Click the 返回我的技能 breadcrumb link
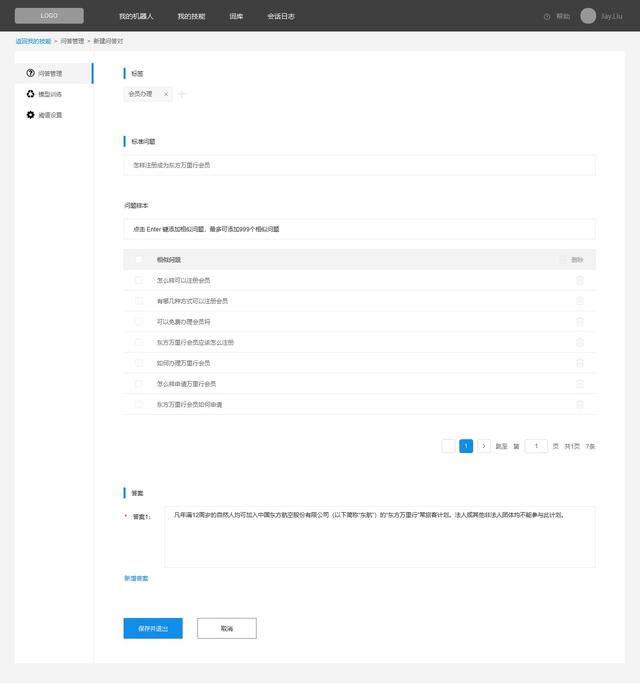 (x=34, y=41)
